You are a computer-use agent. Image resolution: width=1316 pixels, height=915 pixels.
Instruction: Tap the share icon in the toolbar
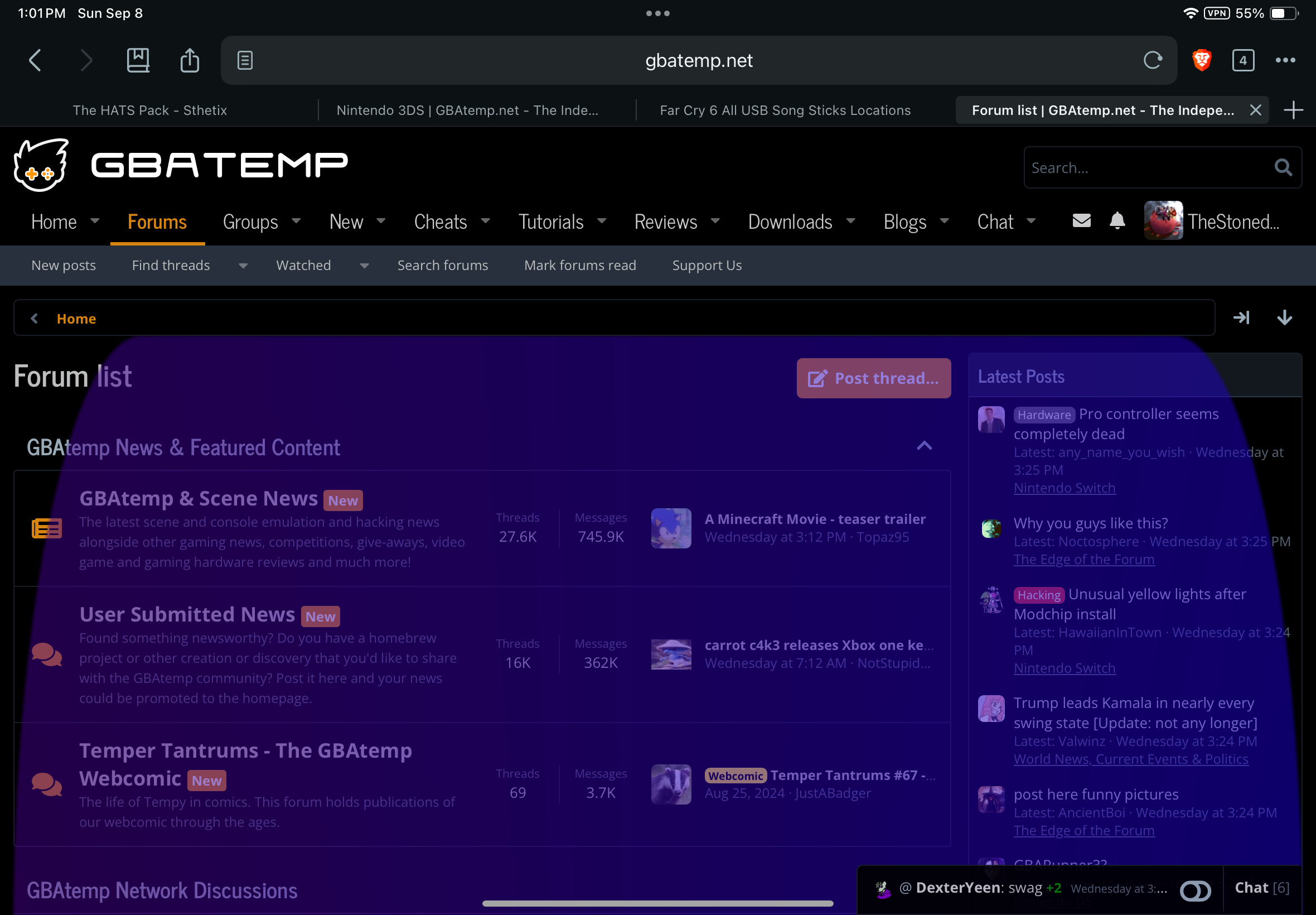tap(190, 60)
